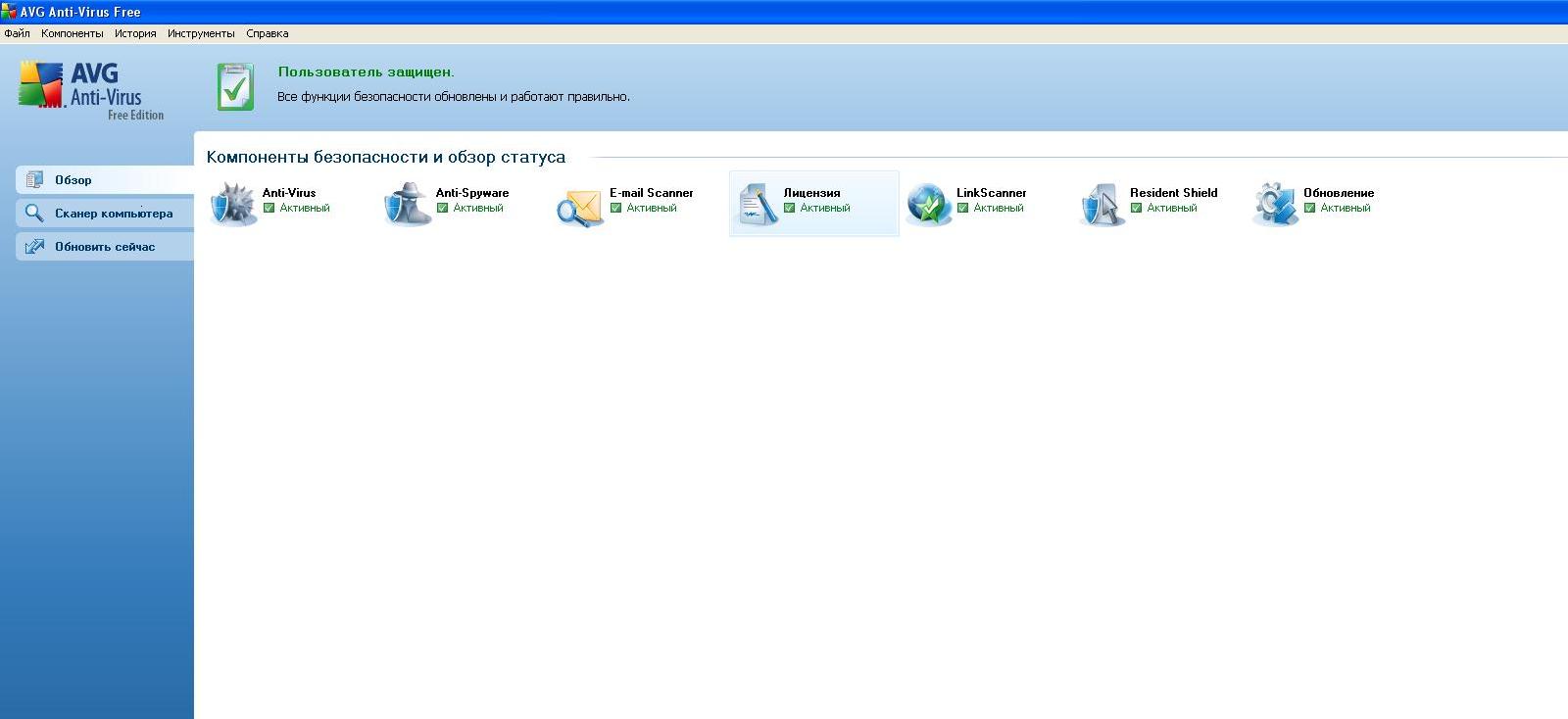Open the Файл menu

17,33
